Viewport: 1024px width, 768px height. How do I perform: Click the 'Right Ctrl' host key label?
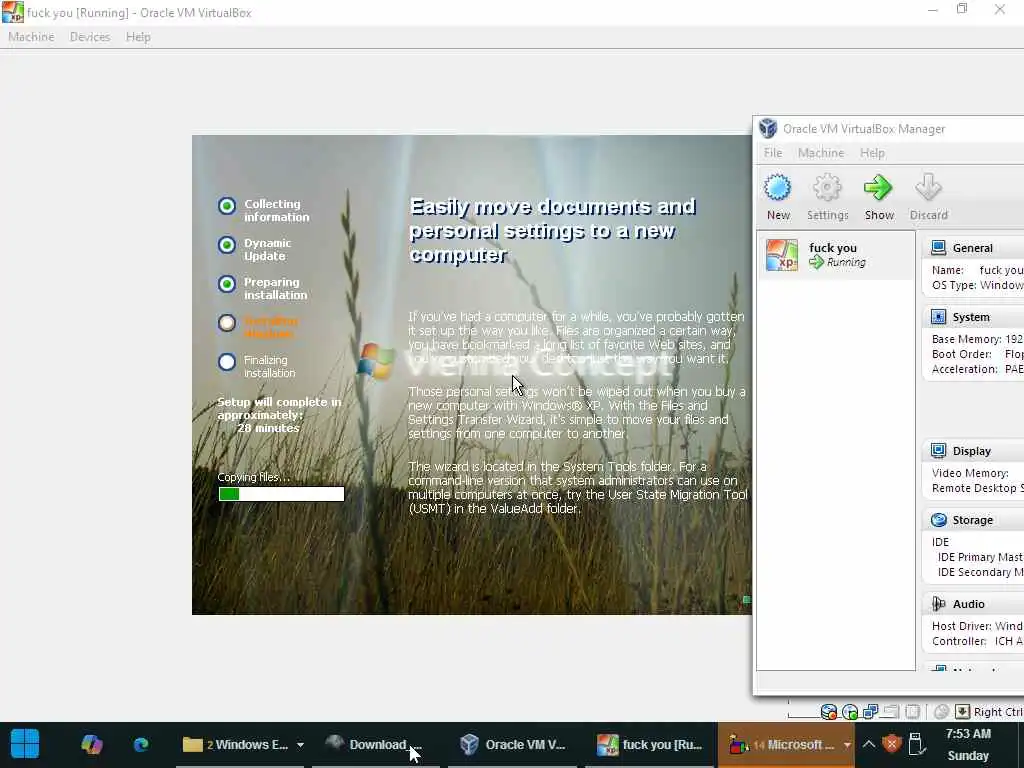998,712
